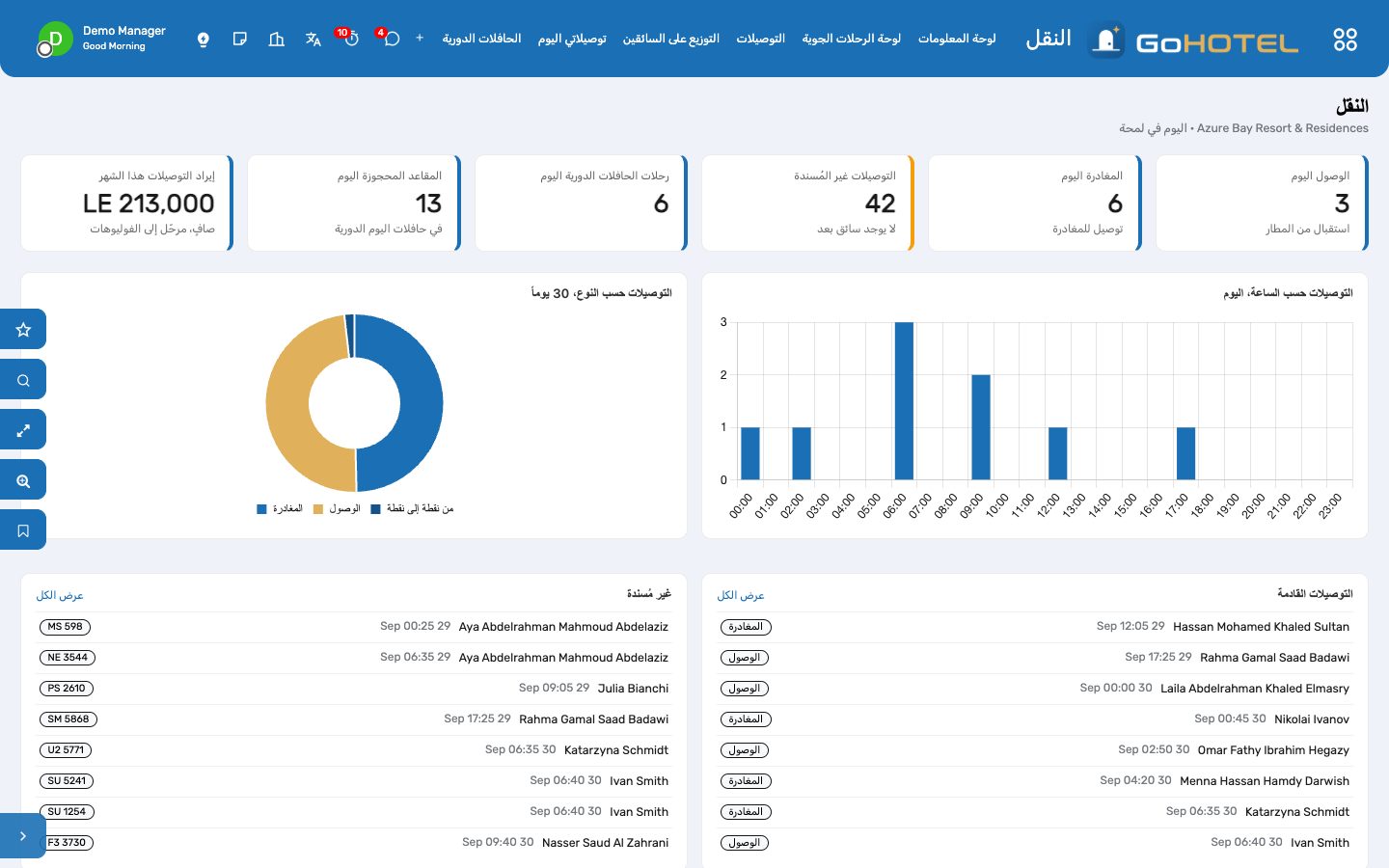This screenshot has width=1389, height=868.
Task: Open the chat icon with badge 4
Action: pos(390,39)
